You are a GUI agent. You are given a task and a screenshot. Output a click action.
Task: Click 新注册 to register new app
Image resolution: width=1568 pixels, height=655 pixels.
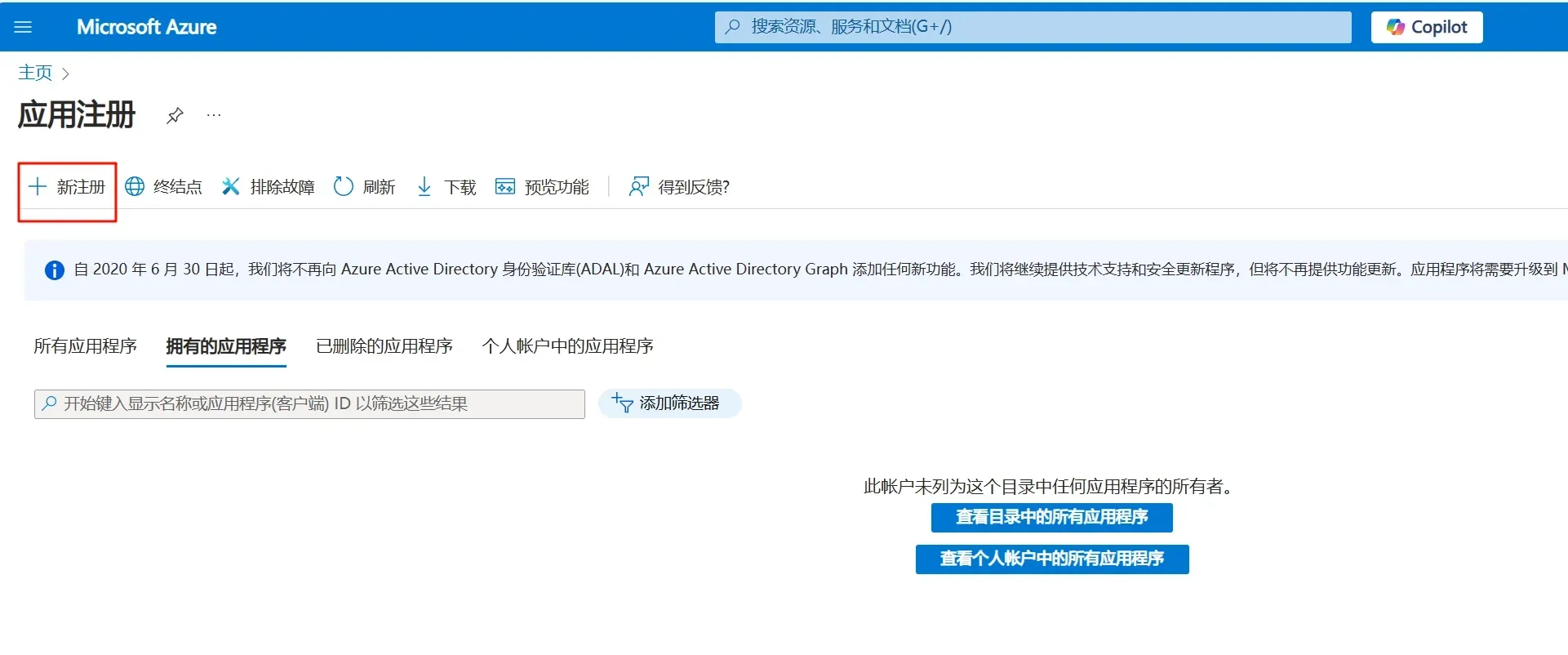(x=67, y=187)
